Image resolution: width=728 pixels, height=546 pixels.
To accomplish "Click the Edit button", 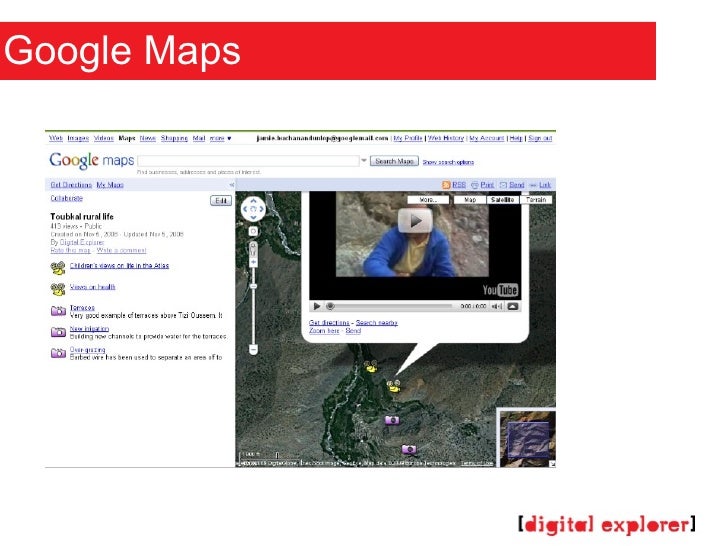I will click(x=221, y=201).
